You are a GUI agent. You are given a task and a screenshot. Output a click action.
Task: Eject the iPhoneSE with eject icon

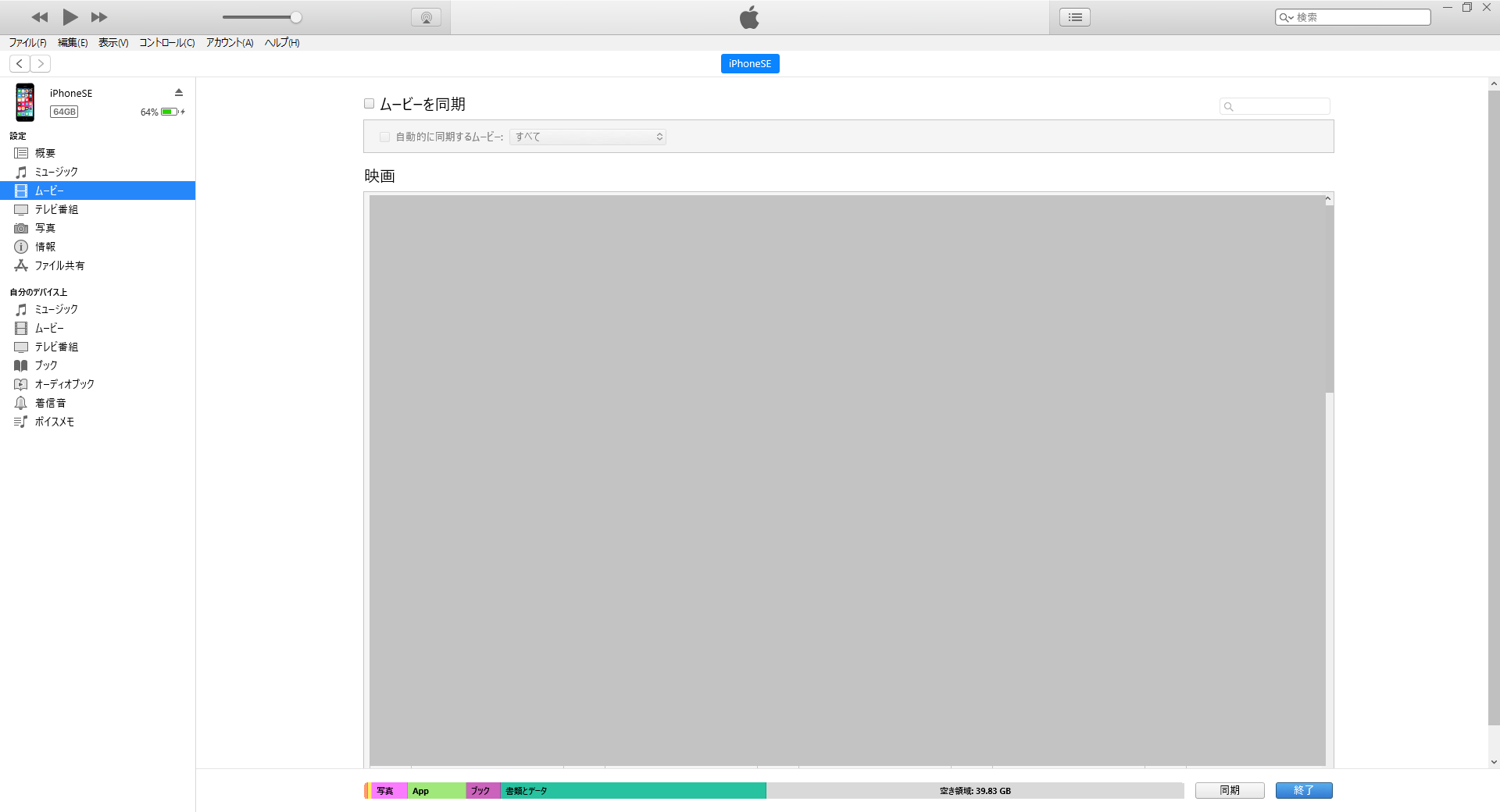point(179,92)
